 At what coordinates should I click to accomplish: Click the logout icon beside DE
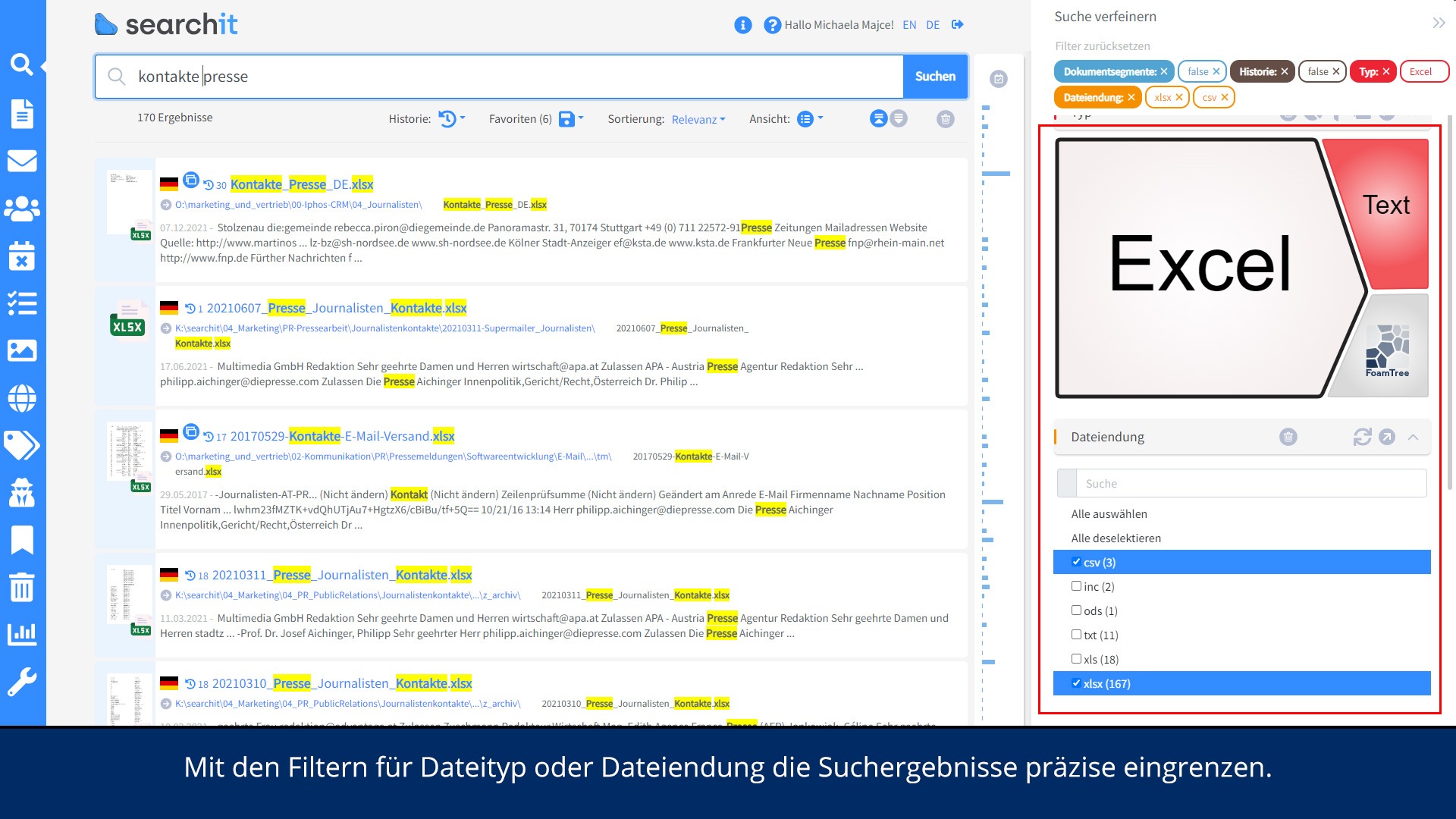point(958,24)
